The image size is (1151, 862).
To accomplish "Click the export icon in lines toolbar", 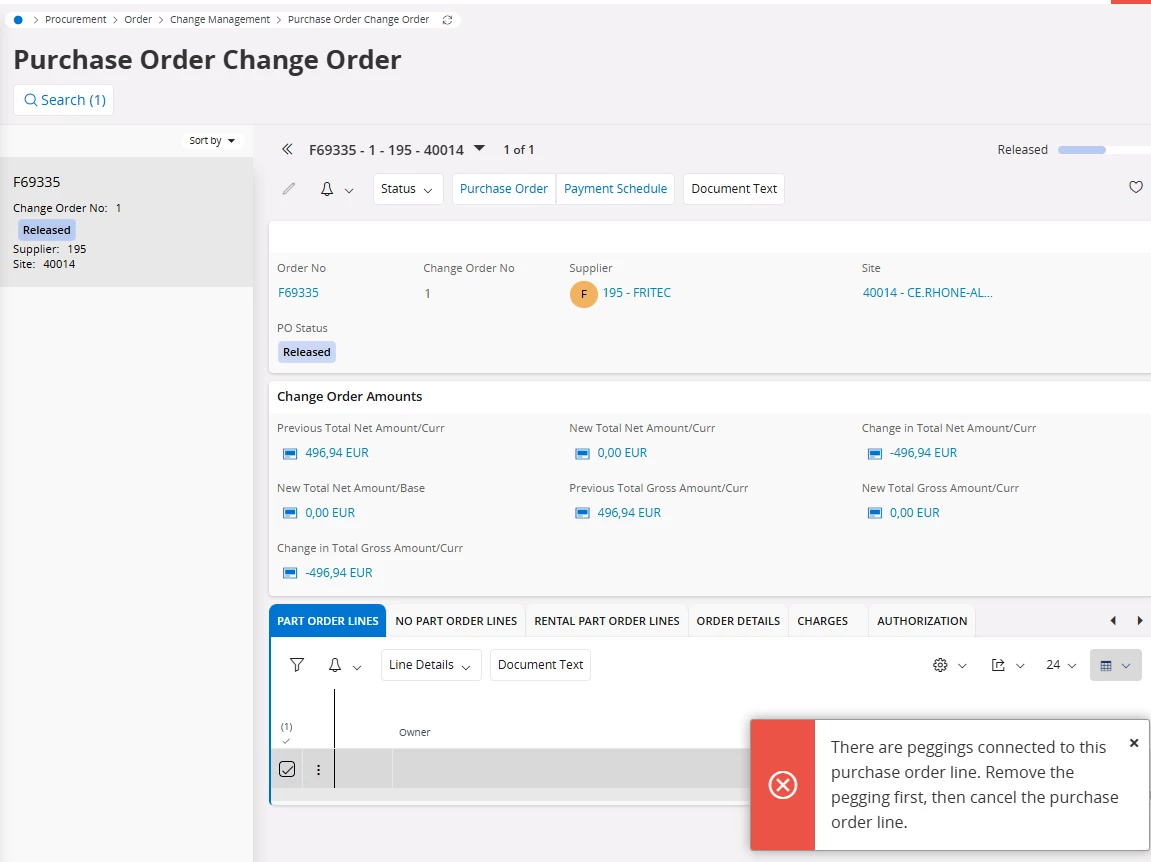I will tap(998, 665).
